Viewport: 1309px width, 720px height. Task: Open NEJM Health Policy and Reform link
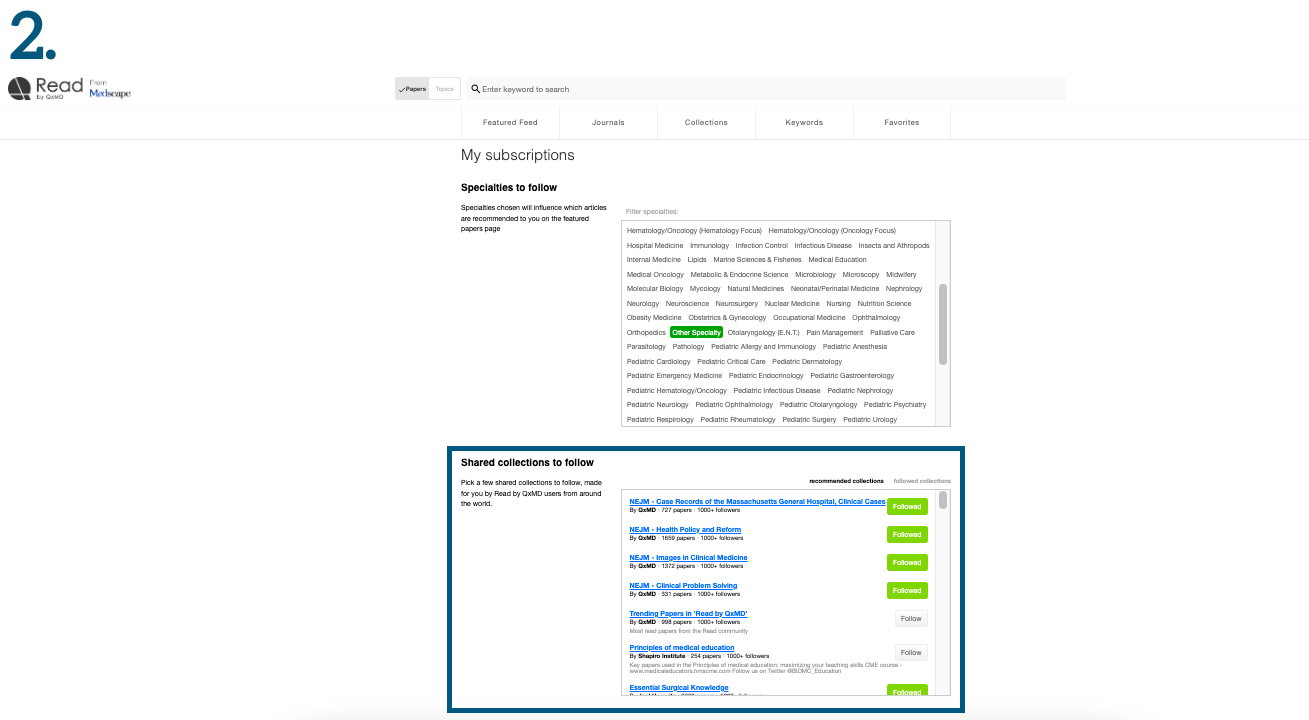[x=685, y=530]
